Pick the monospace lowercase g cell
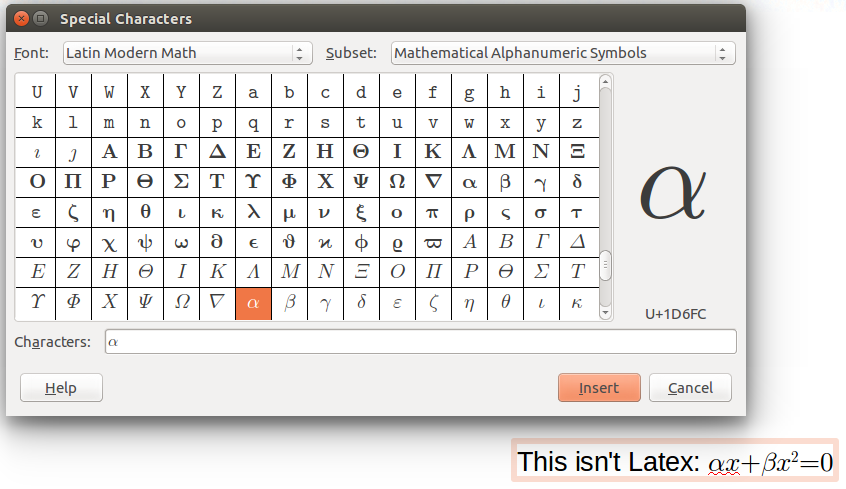The width and height of the screenshot is (846, 489). click(x=469, y=92)
